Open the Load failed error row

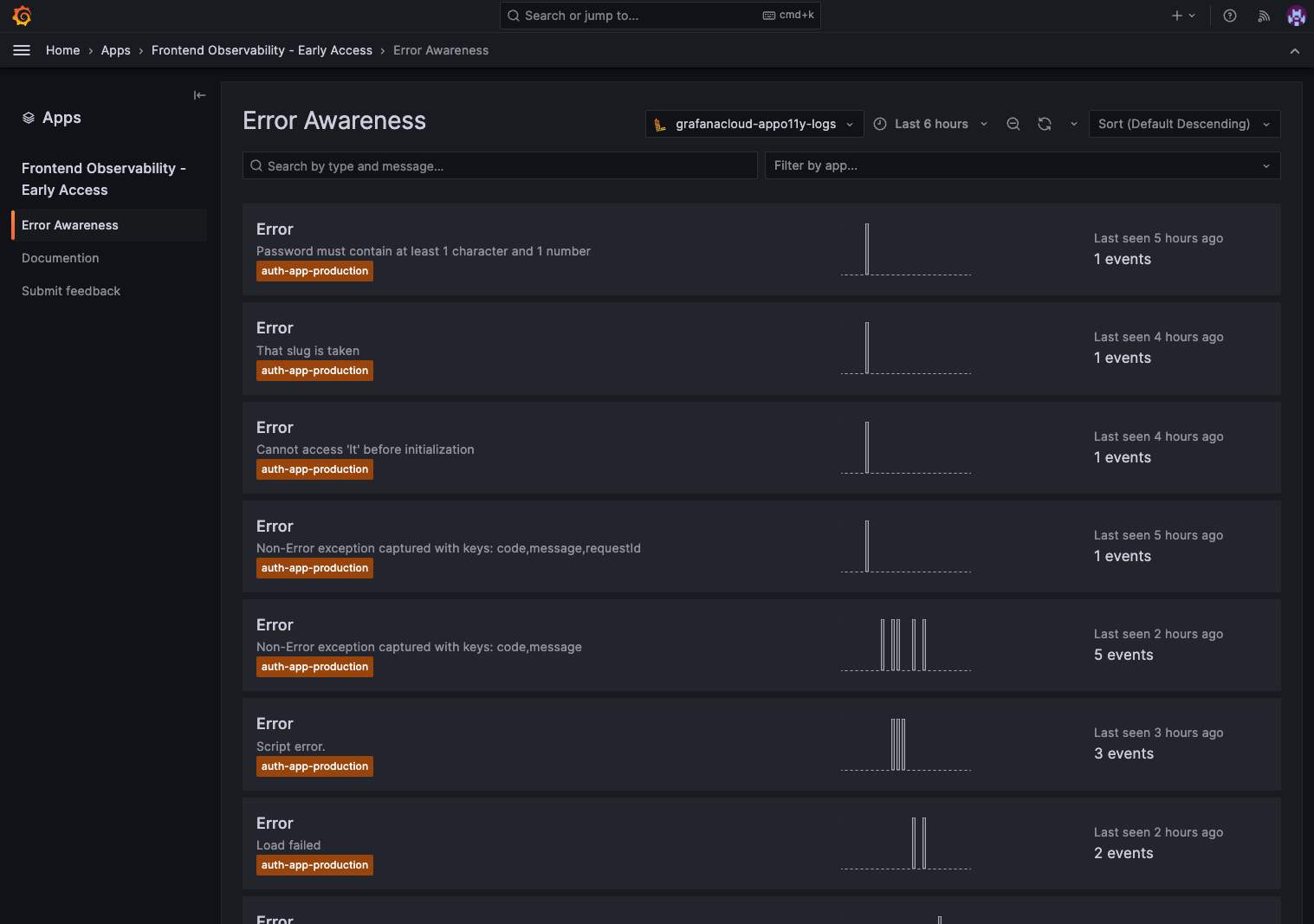(x=761, y=843)
